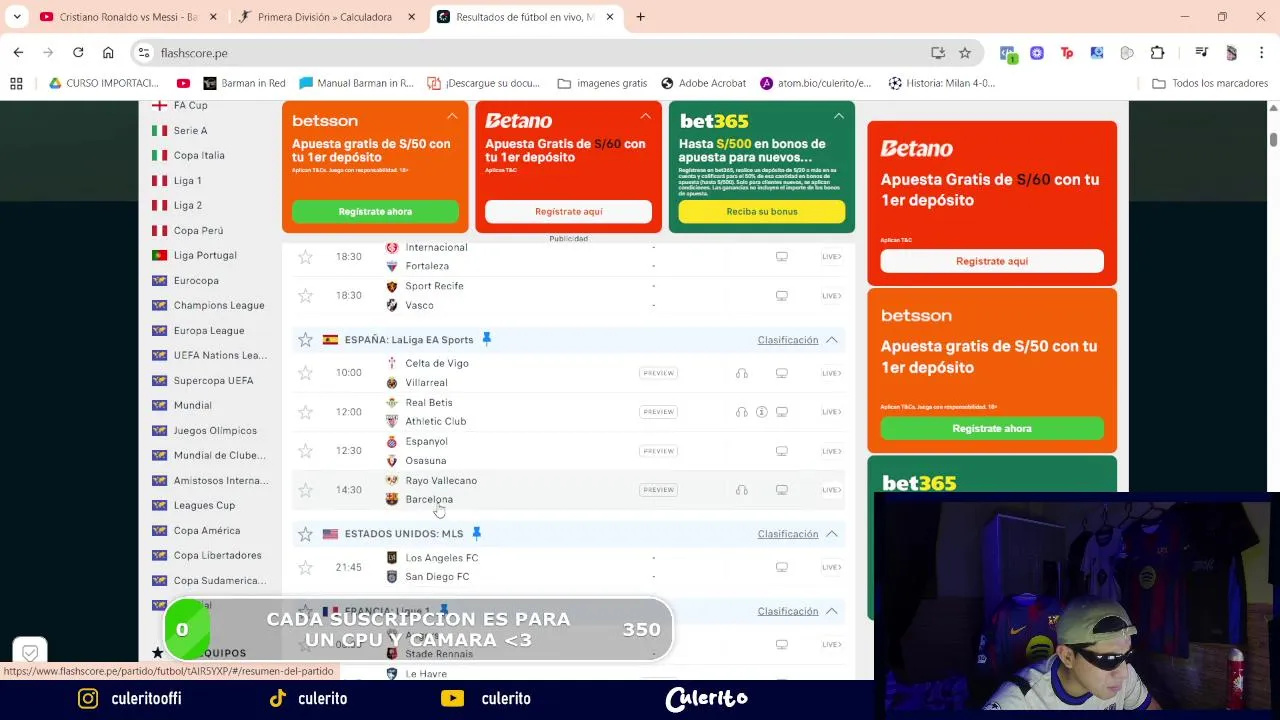Open the imagenes gratis bookmarks folder
This screenshot has height=720, width=1280.
[x=602, y=83]
